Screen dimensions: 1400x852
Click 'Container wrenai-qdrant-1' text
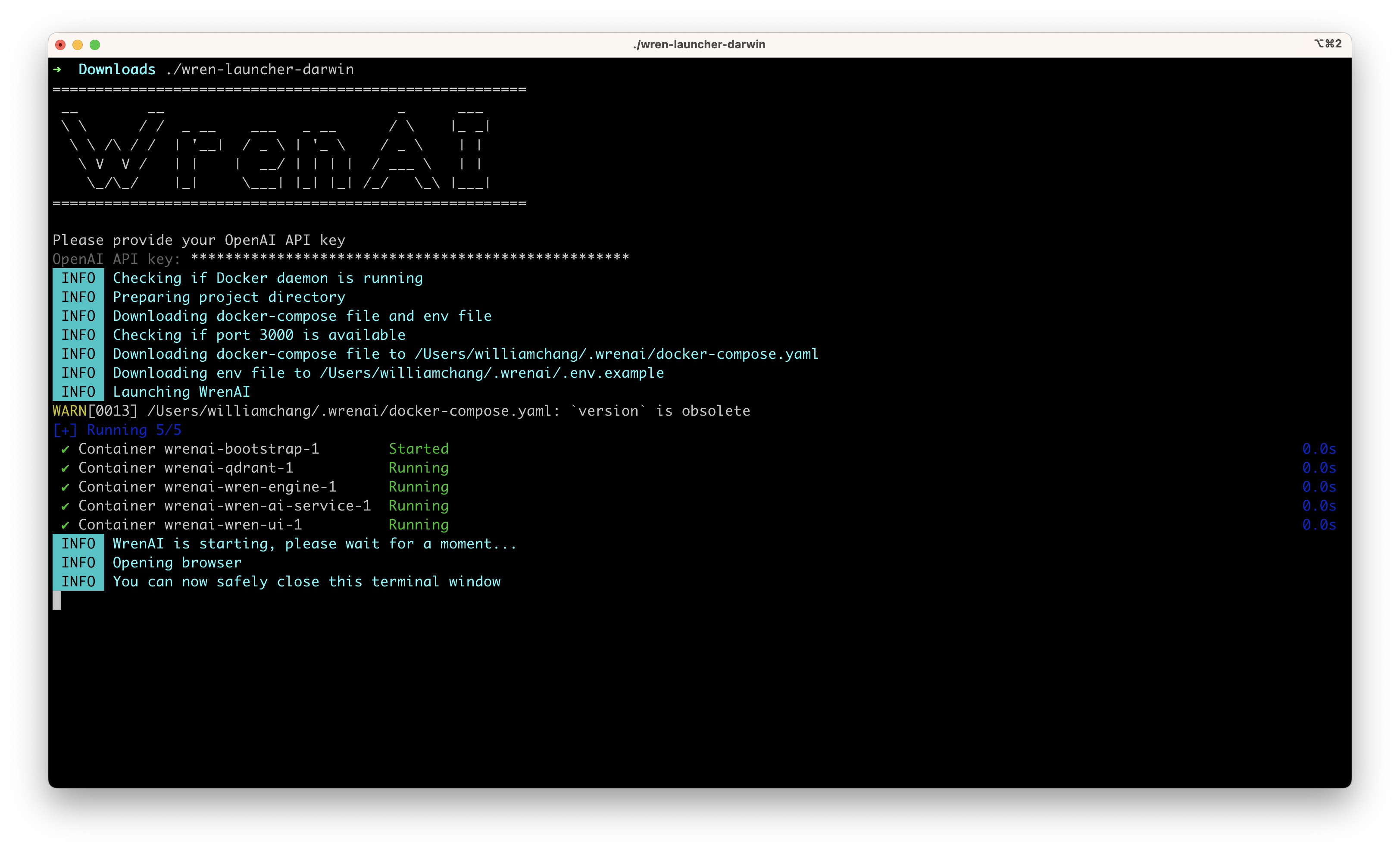pyautogui.click(x=186, y=468)
